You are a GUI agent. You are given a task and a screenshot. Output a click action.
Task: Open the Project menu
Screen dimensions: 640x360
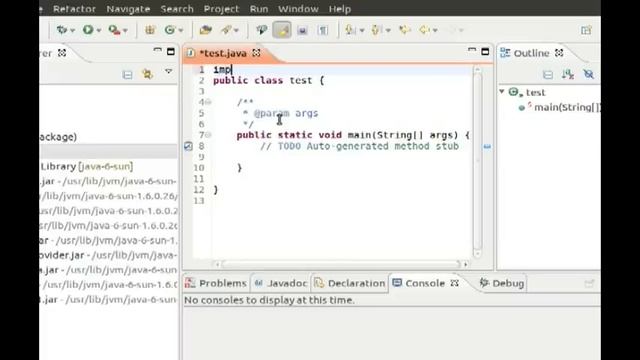(x=221, y=9)
